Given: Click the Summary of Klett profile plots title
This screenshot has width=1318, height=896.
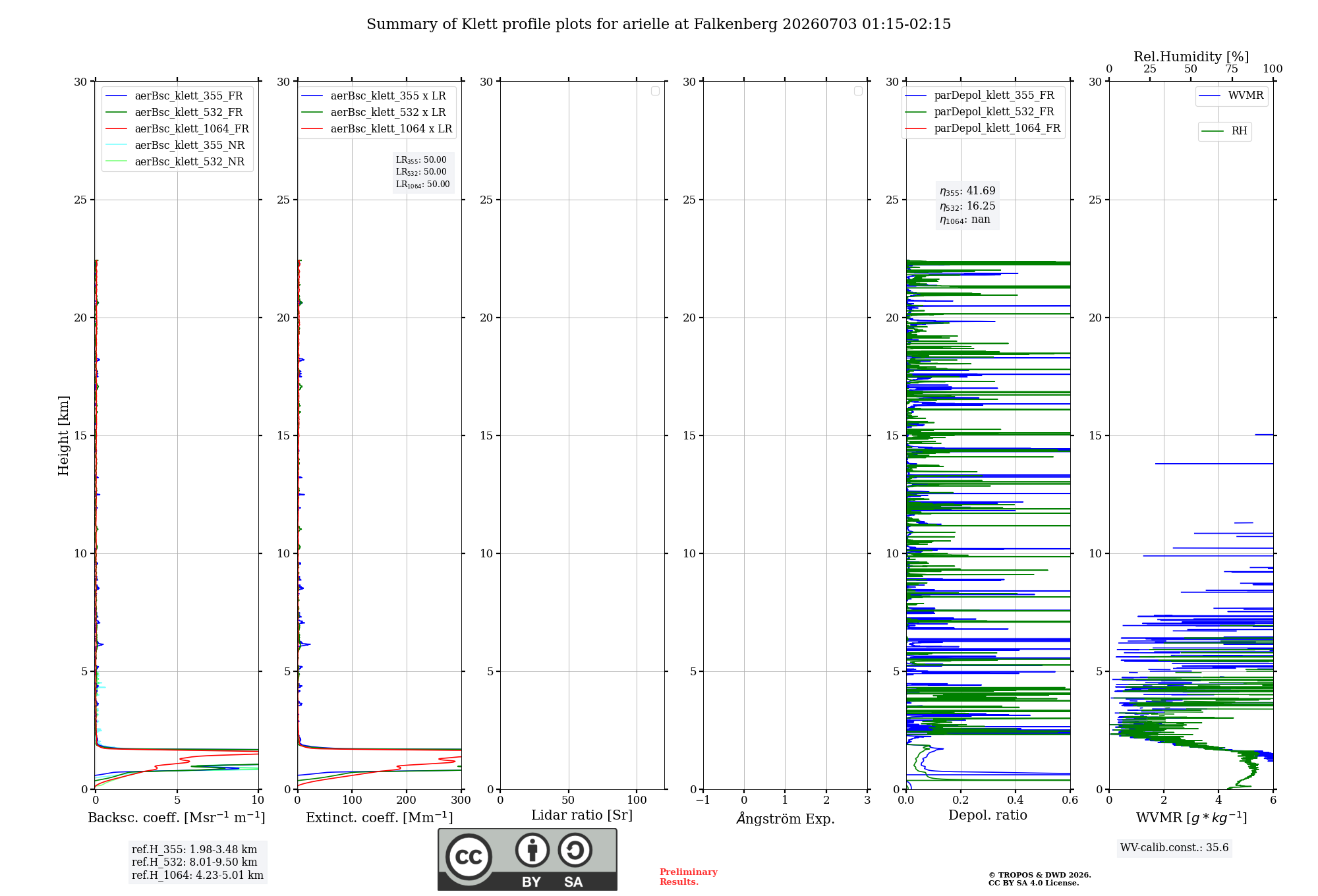Looking at the screenshot, I should pyautogui.click(x=659, y=24).
